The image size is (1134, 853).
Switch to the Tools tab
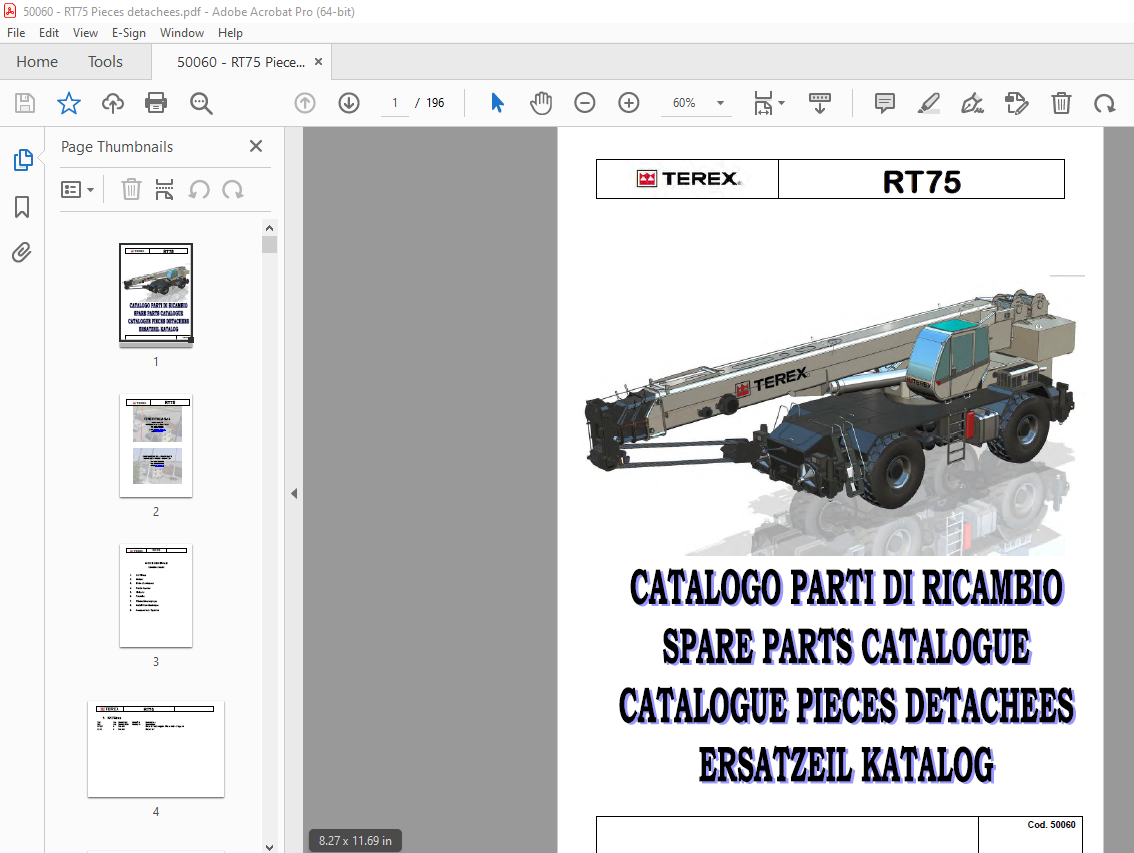point(106,62)
